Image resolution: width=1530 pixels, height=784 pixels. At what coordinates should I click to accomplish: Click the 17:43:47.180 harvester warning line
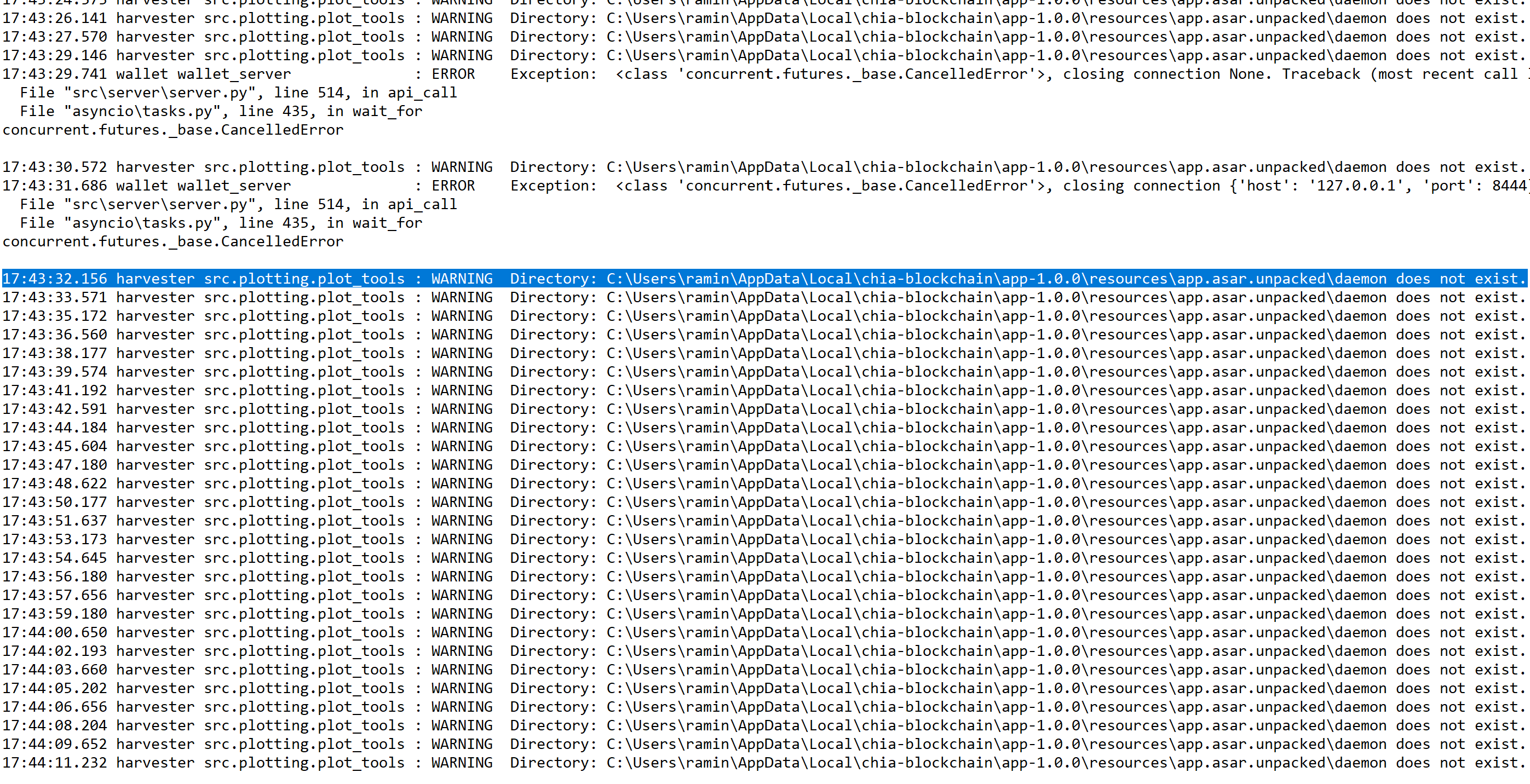click(x=764, y=465)
